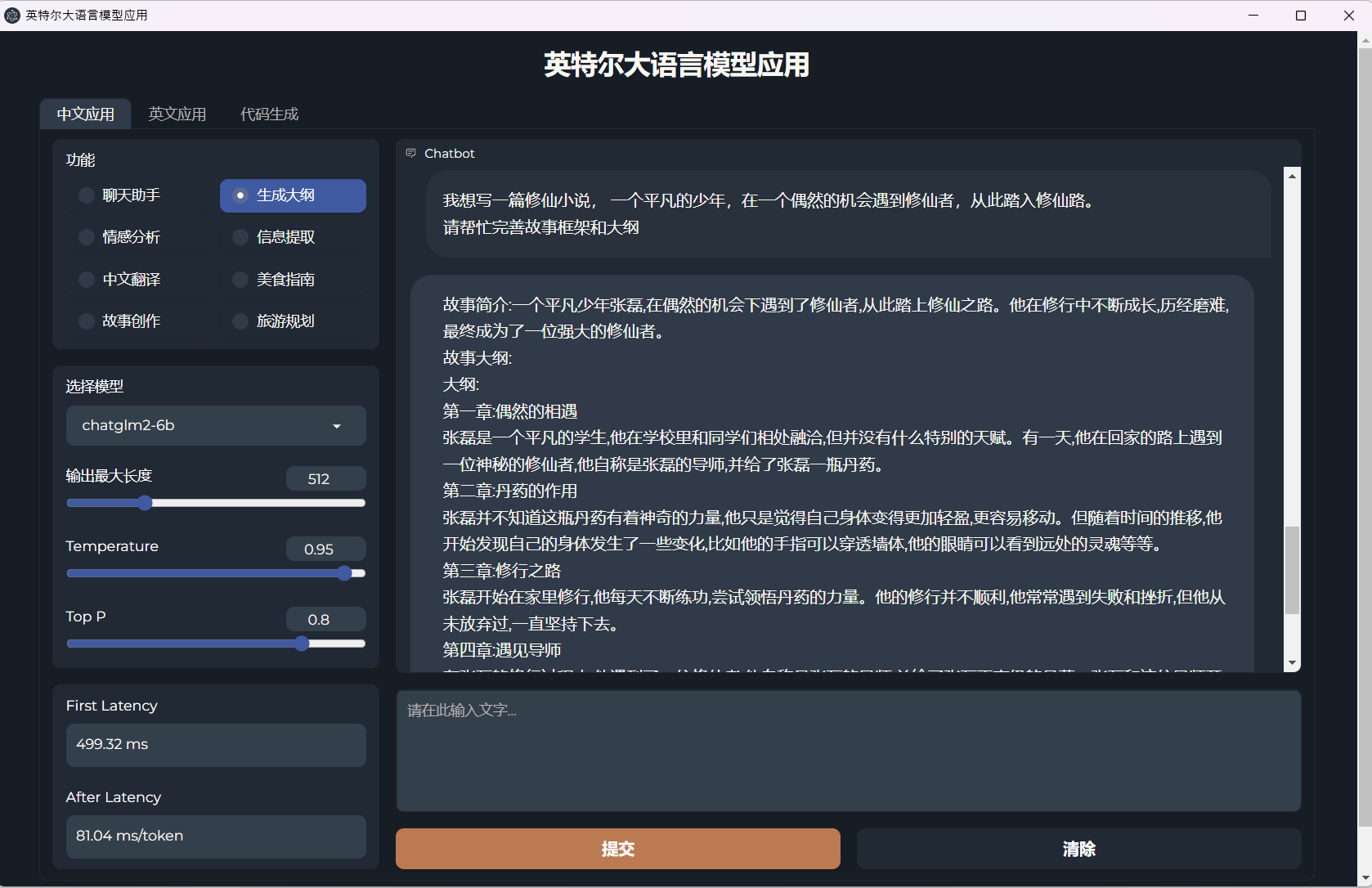Click the Temperature slider handle
Image resolution: width=1372 pixels, height=888 pixels.
click(x=344, y=573)
